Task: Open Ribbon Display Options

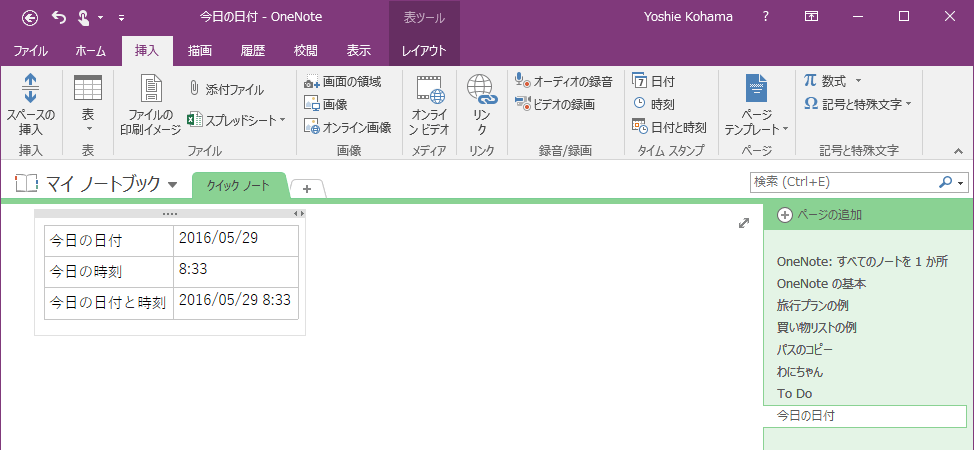Action: point(811,17)
